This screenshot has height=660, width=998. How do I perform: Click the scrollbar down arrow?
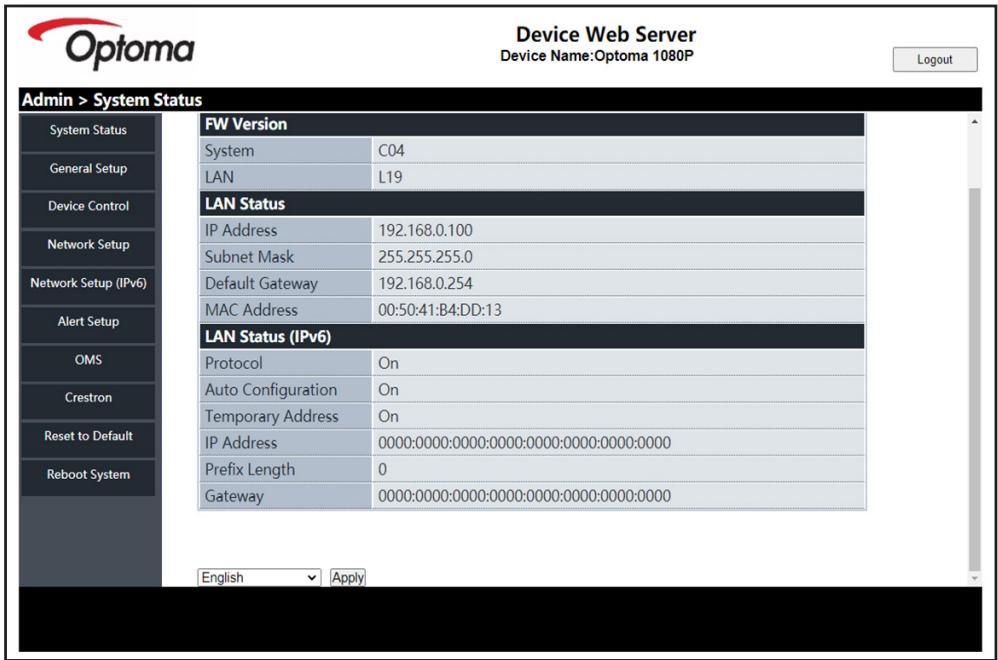(974, 579)
